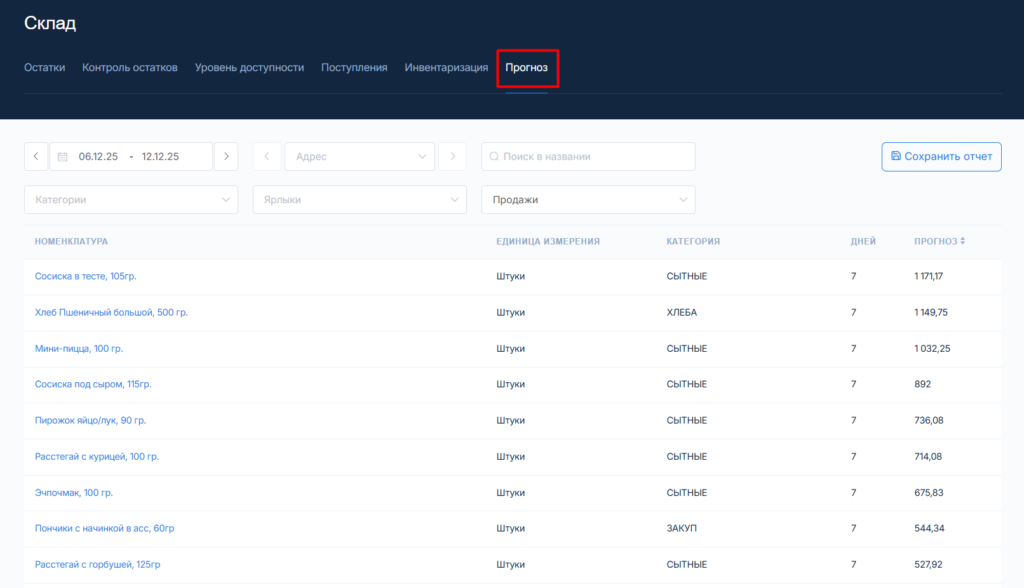Viewport: 1024px width, 588px height.
Task: Click next date range arrow
Action: [226, 156]
